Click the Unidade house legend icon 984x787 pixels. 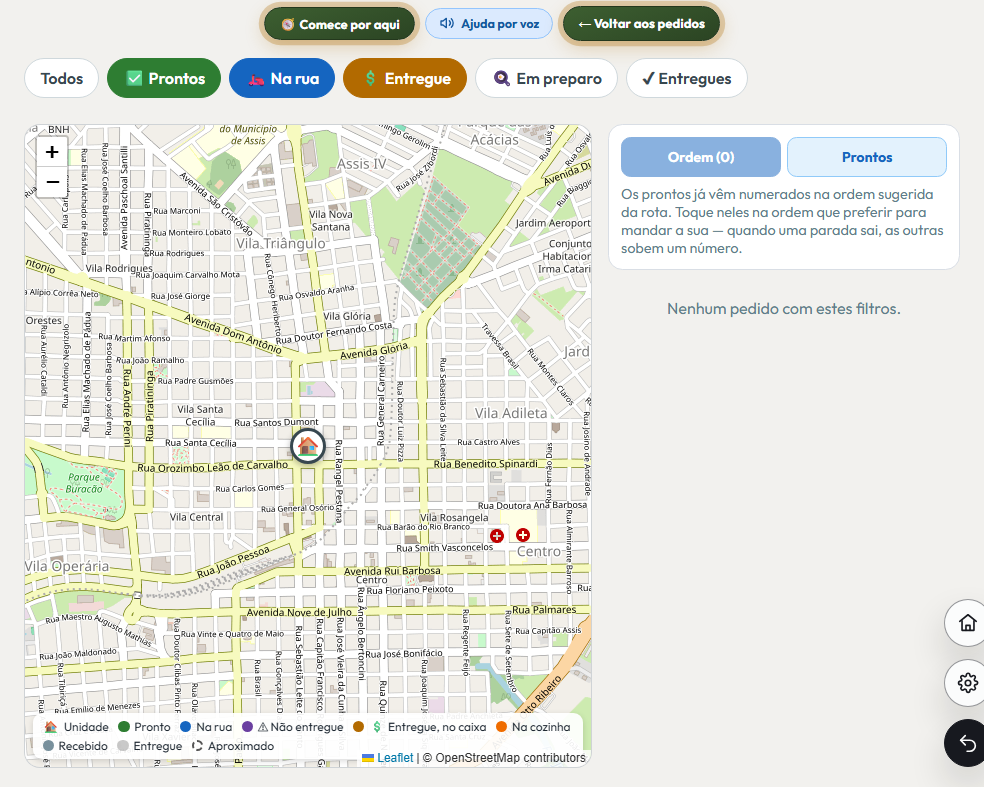51,727
